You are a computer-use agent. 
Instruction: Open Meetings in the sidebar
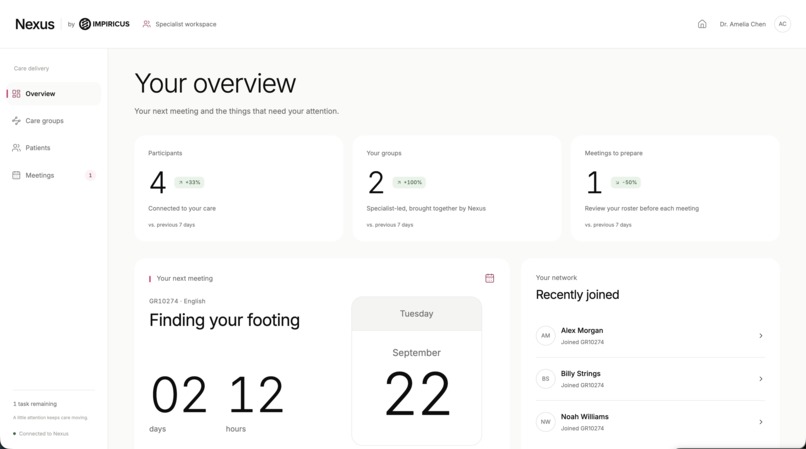[x=53, y=175]
